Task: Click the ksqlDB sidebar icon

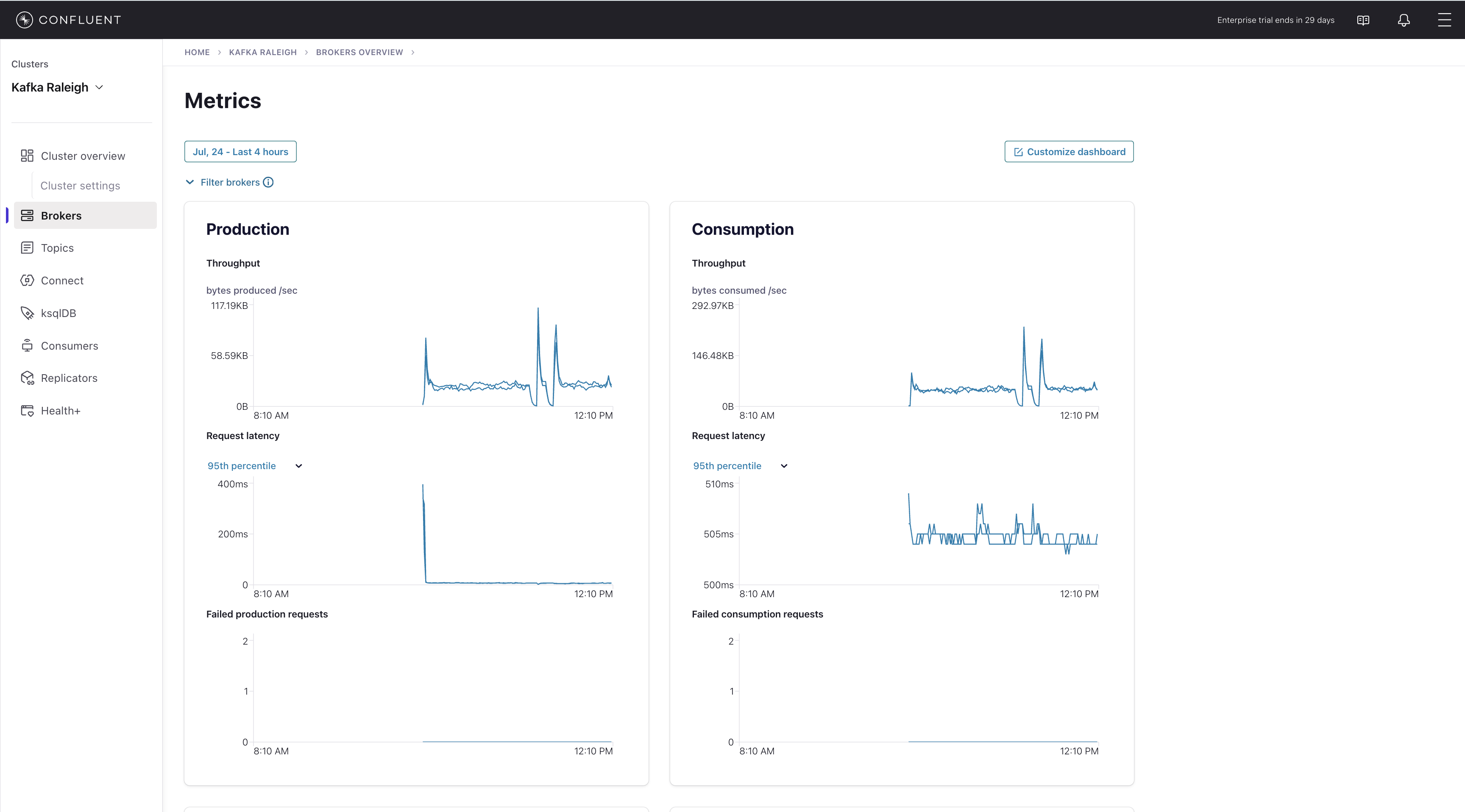Action: (x=27, y=313)
